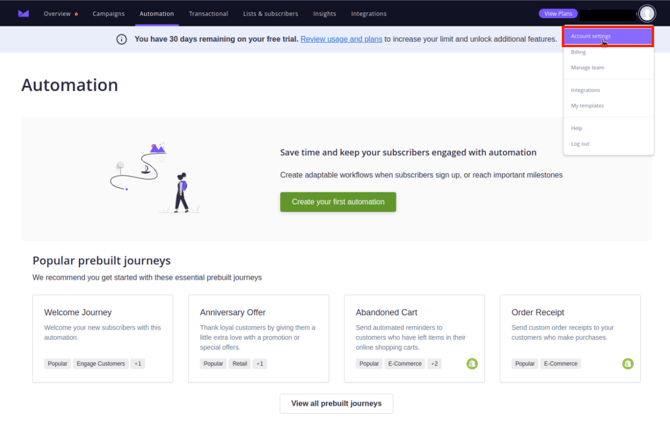
Task: Click the info icon in trial banner
Action: [122, 39]
